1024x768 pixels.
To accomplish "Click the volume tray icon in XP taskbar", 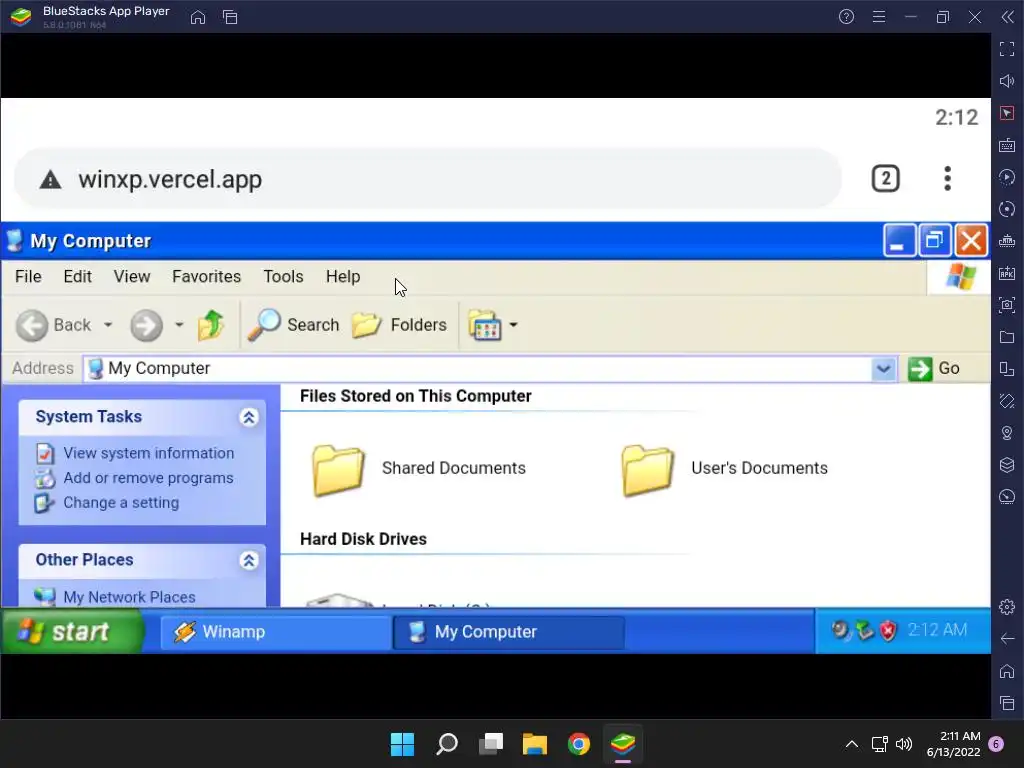I will coord(840,630).
